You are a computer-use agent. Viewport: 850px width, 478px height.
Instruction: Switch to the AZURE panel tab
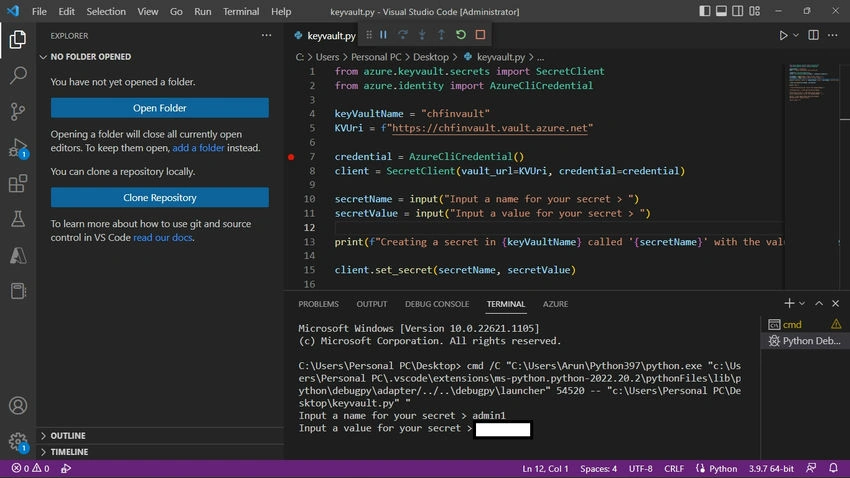(x=555, y=304)
